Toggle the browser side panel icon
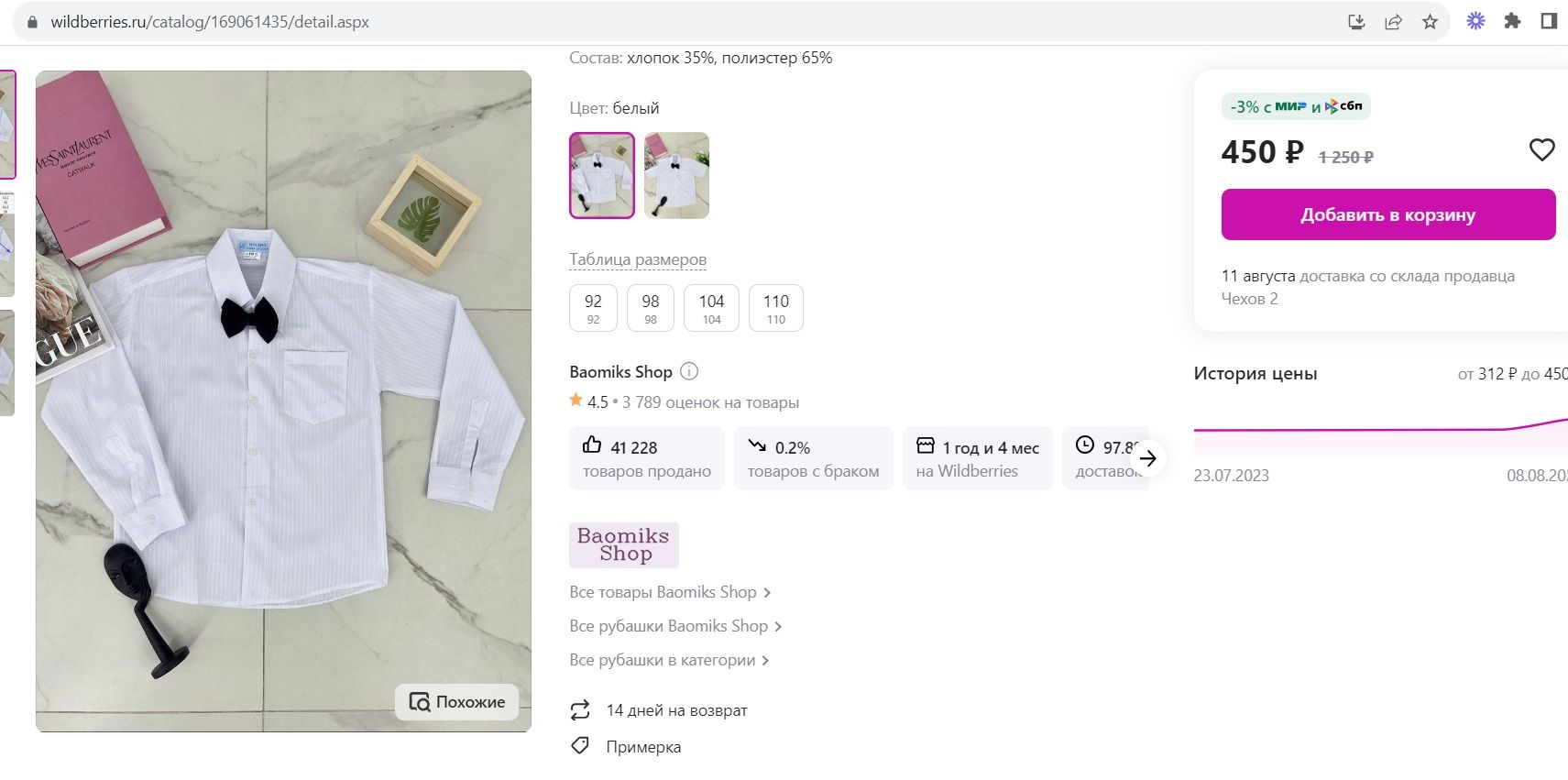Screen dimensions: 1568x780 pos(1549,21)
